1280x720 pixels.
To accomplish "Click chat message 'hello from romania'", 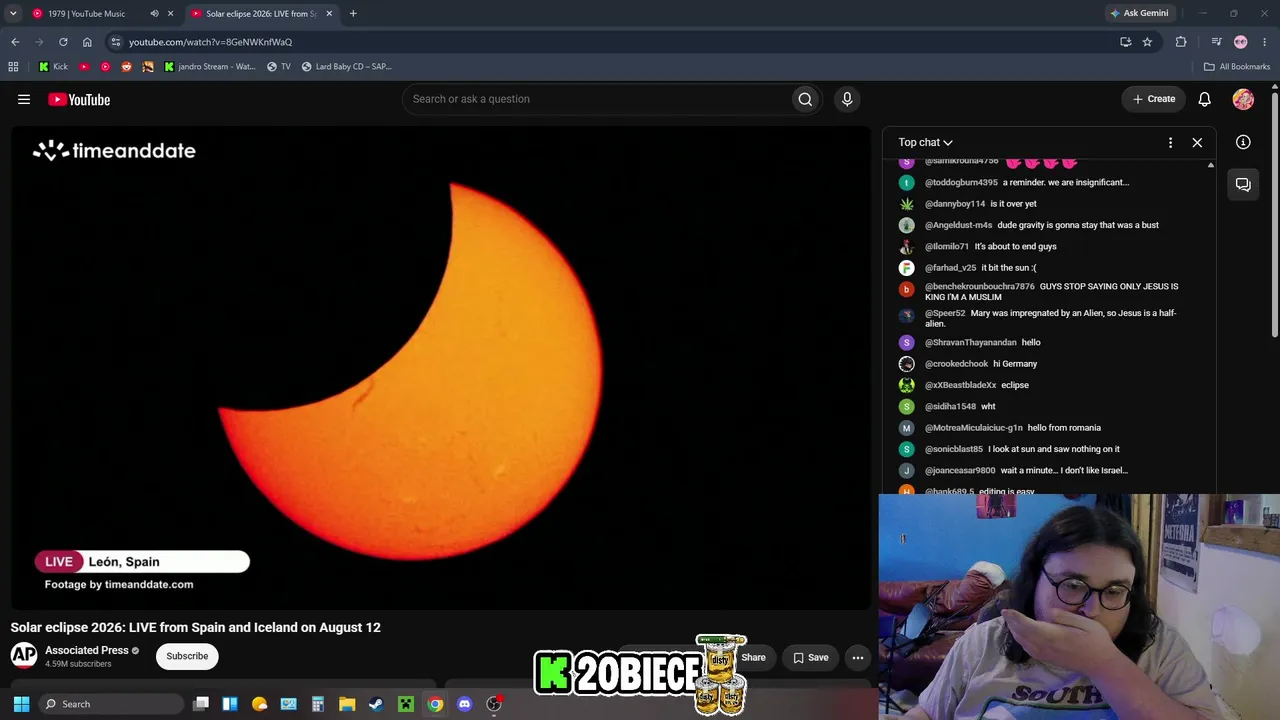I will click(1064, 428).
